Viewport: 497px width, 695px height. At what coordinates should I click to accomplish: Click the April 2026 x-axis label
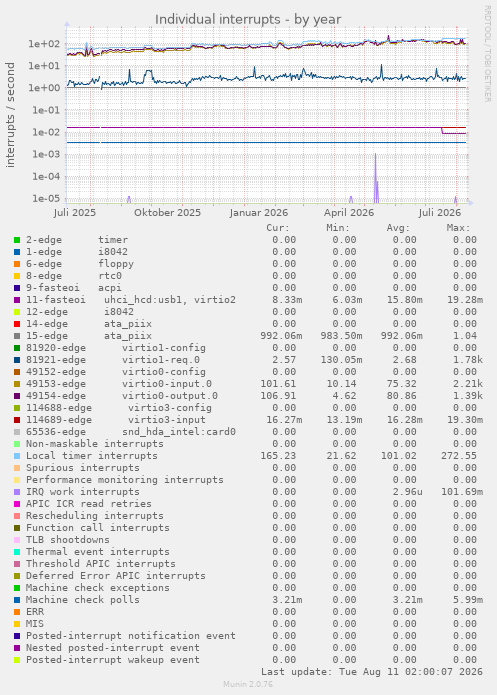point(349,213)
